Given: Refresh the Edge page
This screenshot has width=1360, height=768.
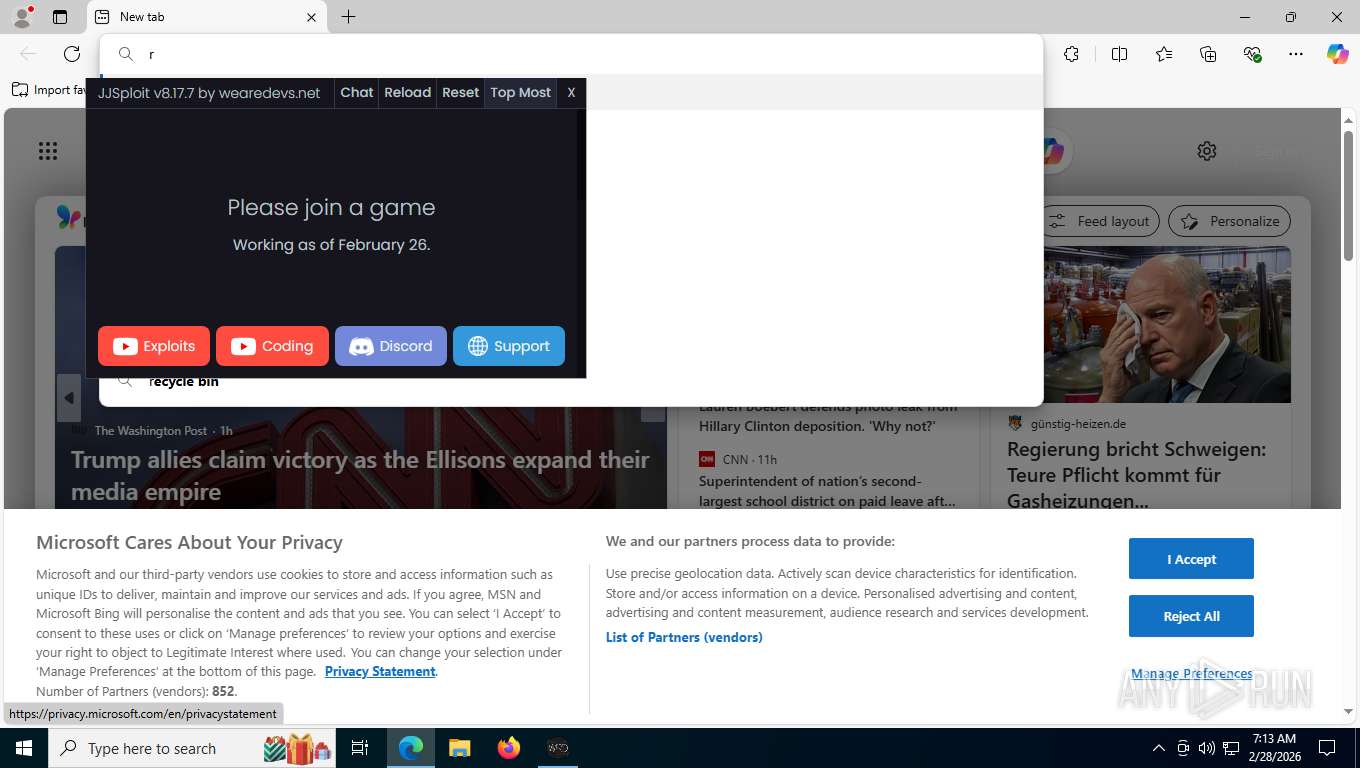Looking at the screenshot, I should pyautogui.click(x=72, y=54).
